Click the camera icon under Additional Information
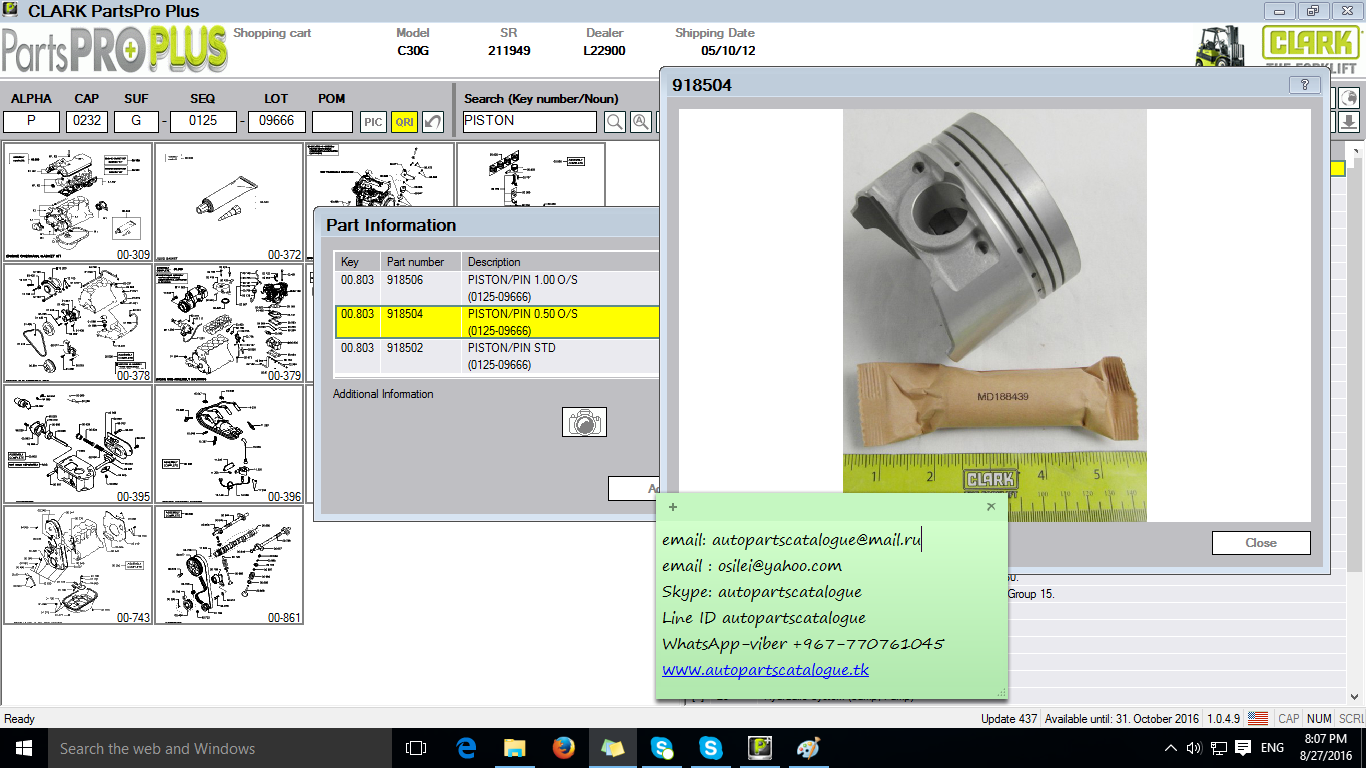1366x768 pixels. coord(584,422)
